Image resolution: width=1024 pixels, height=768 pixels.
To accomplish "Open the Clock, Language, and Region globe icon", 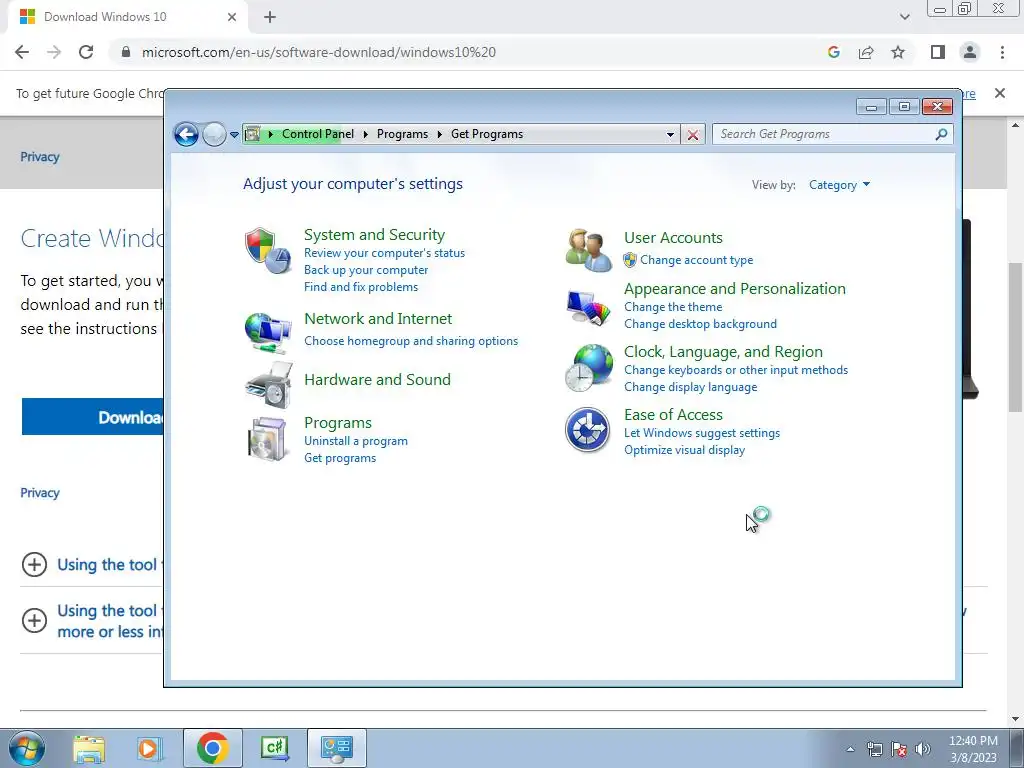I will pyautogui.click(x=588, y=368).
